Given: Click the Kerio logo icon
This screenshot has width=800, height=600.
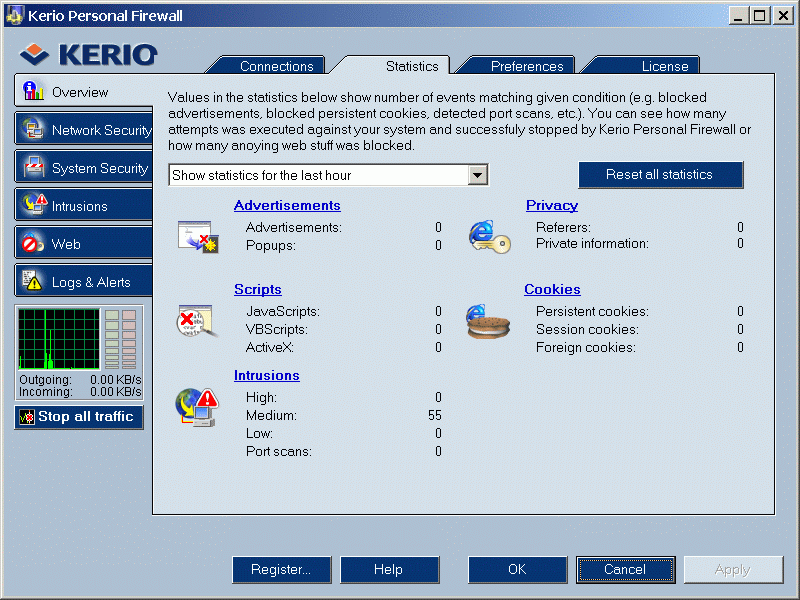Looking at the screenshot, I should click(34, 55).
